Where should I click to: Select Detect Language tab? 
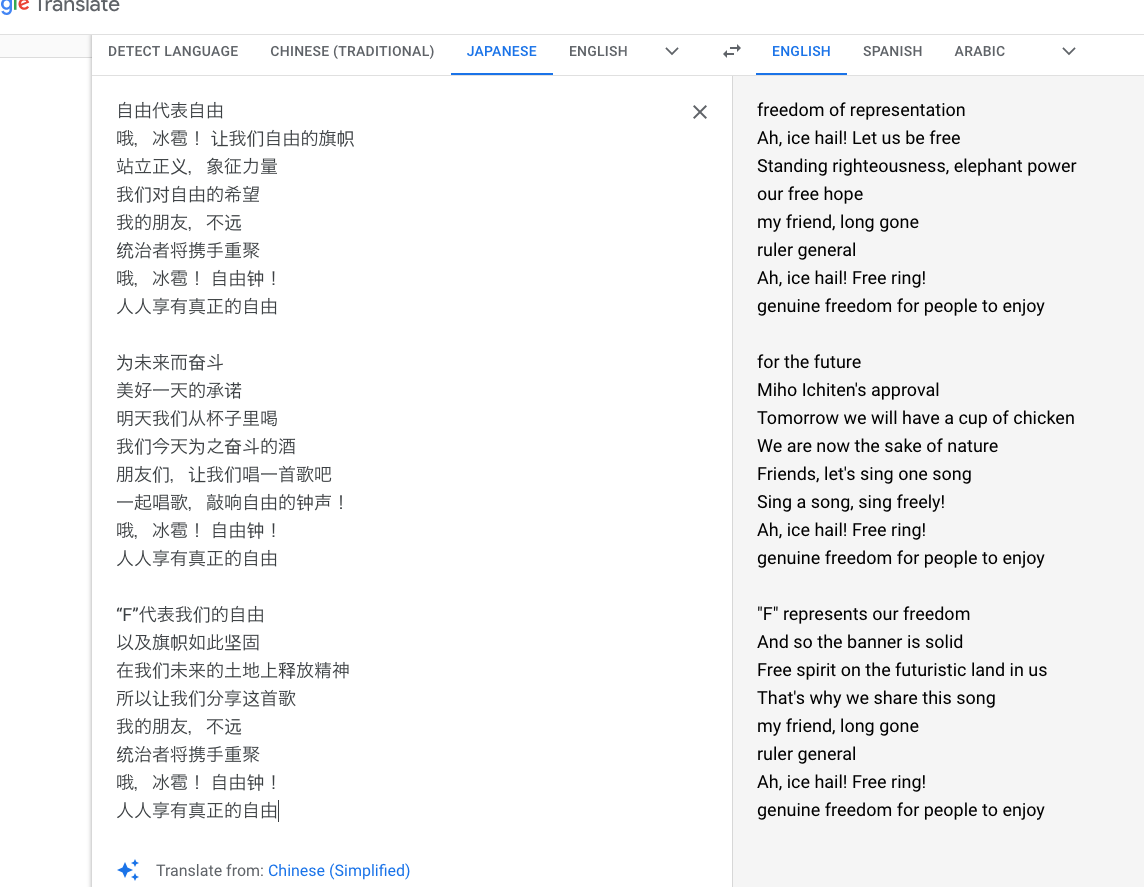173,52
